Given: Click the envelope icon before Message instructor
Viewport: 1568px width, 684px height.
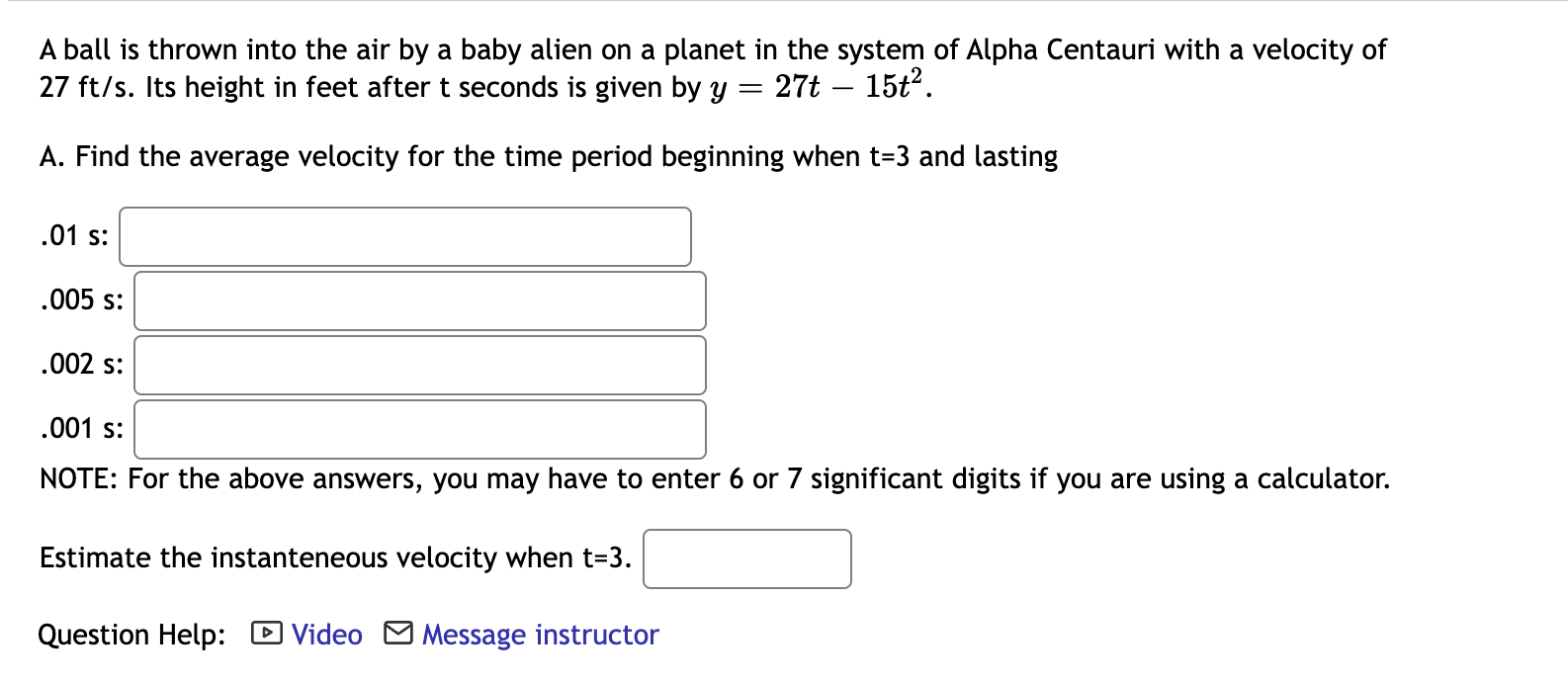Looking at the screenshot, I should (399, 634).
